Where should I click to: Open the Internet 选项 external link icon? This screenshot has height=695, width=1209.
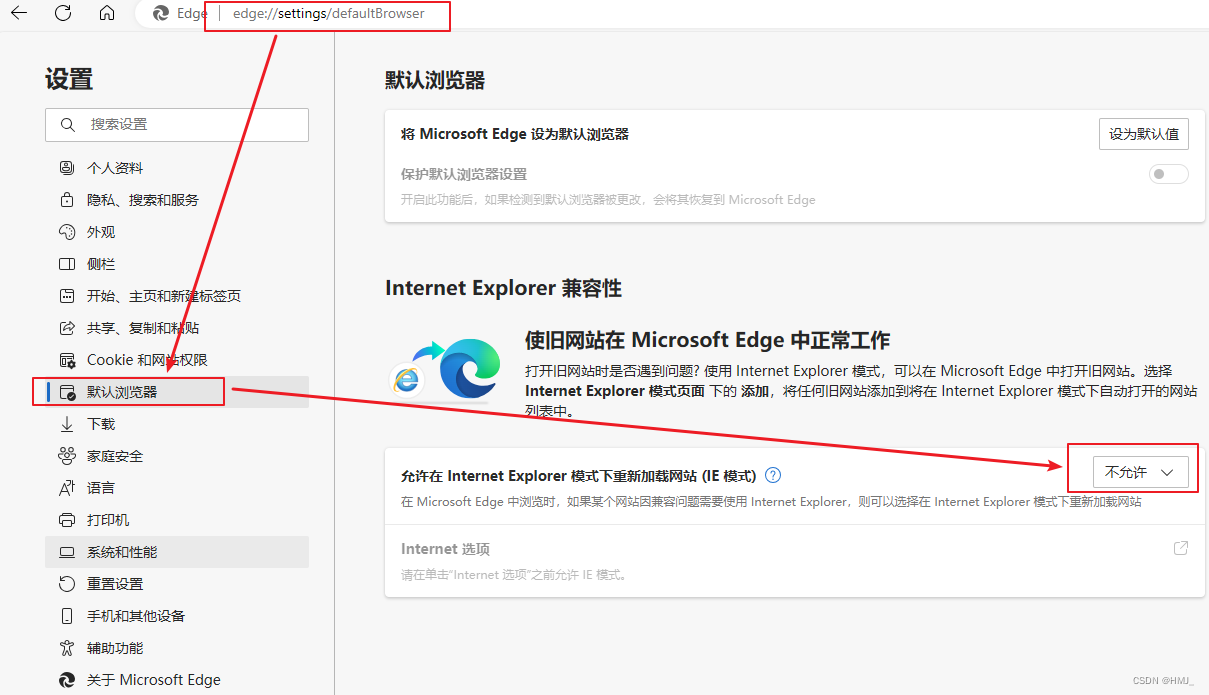(1180, 548)
